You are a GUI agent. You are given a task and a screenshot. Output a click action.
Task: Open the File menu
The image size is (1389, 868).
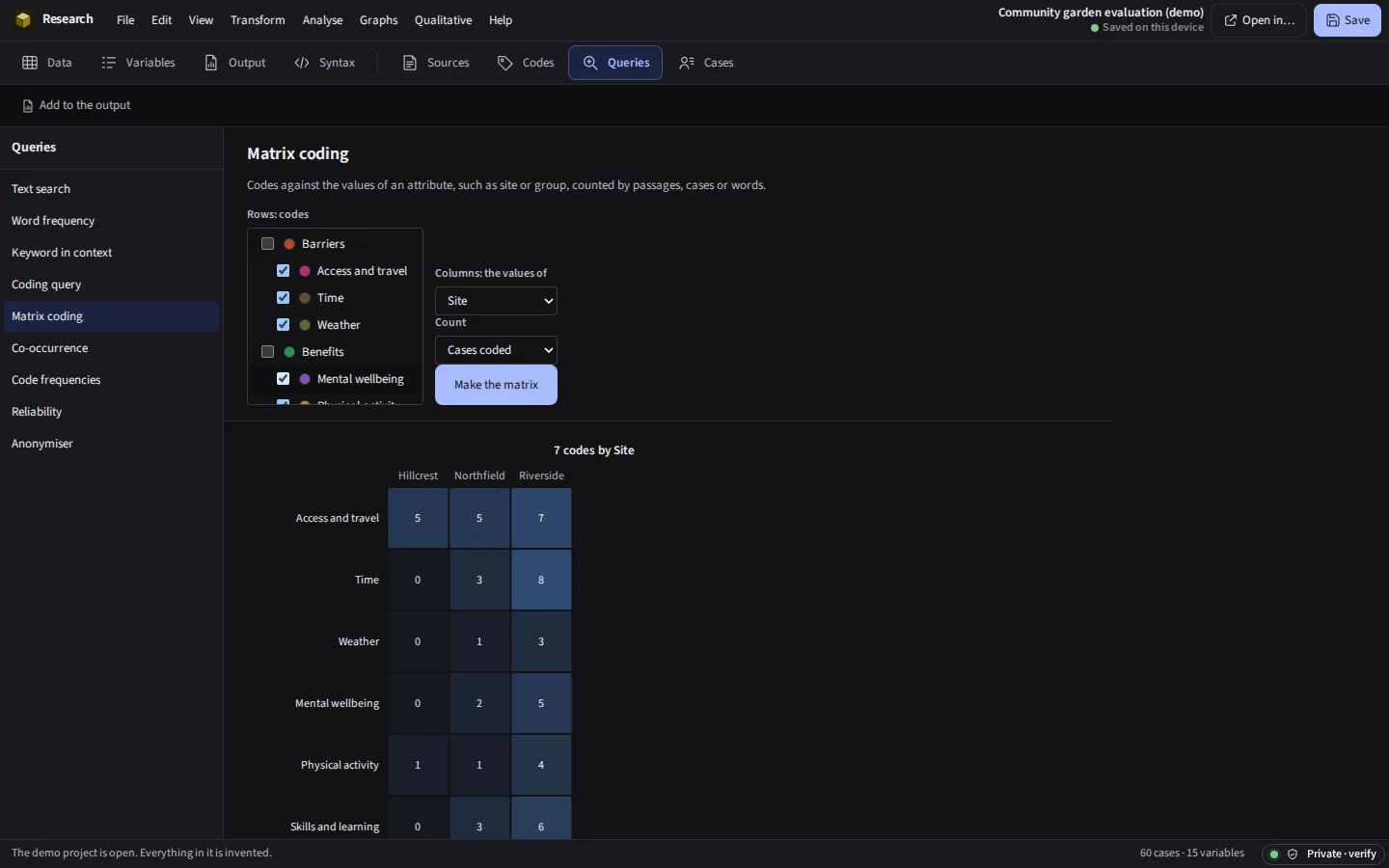pyautogui.click(x=125, y=20)
